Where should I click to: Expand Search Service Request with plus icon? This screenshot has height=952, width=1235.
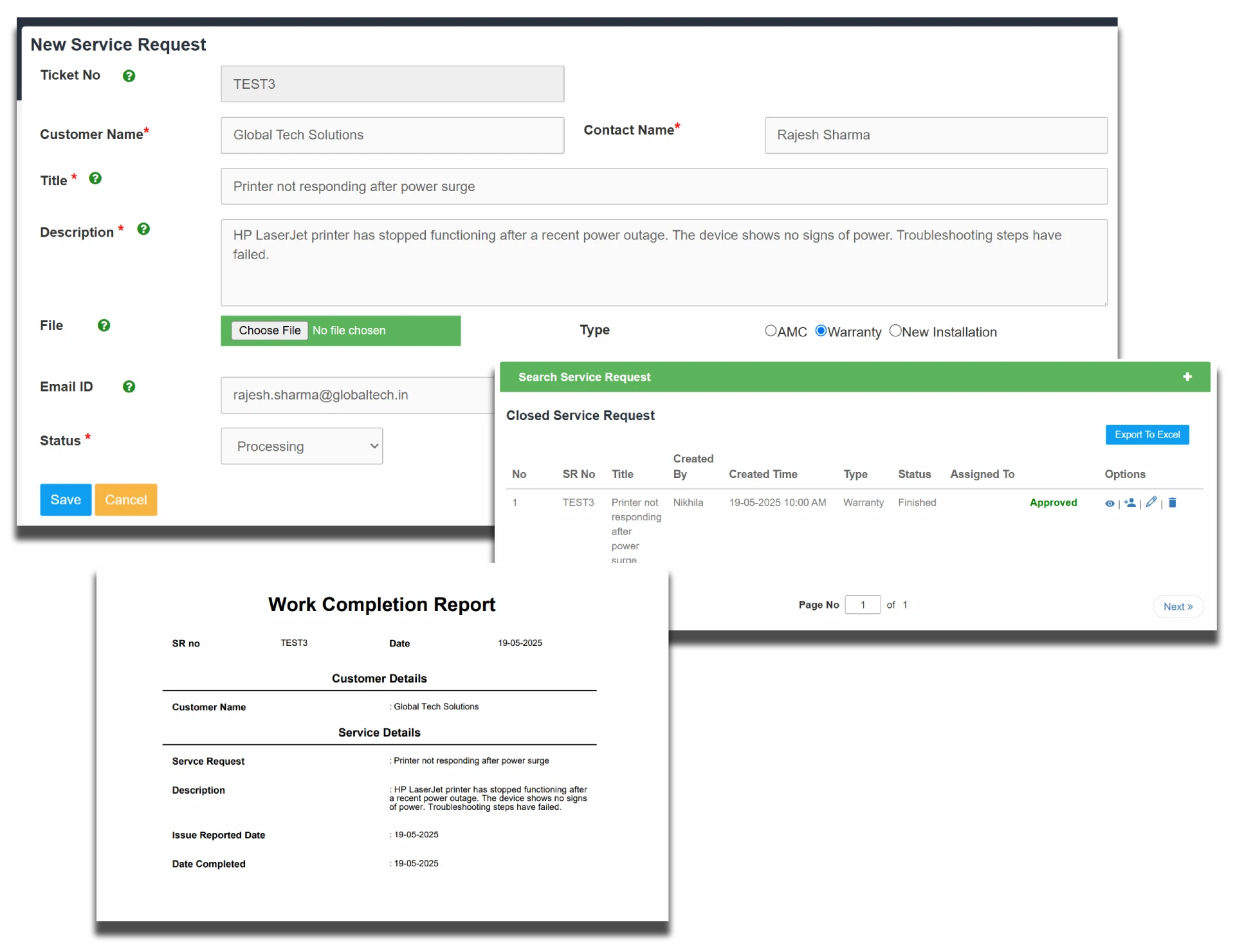(1187, 377)
